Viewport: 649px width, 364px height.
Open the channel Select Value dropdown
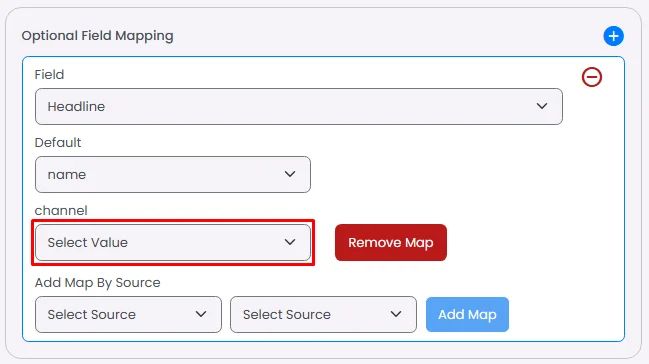(x=173, y=243)
